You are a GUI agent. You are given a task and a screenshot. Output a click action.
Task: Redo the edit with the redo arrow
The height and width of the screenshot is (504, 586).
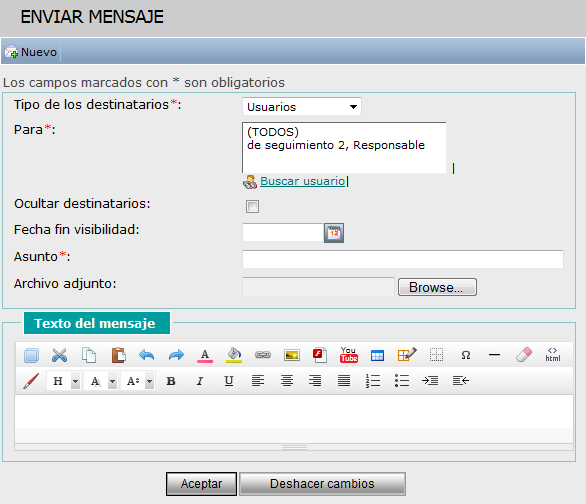tap(176, 355)
